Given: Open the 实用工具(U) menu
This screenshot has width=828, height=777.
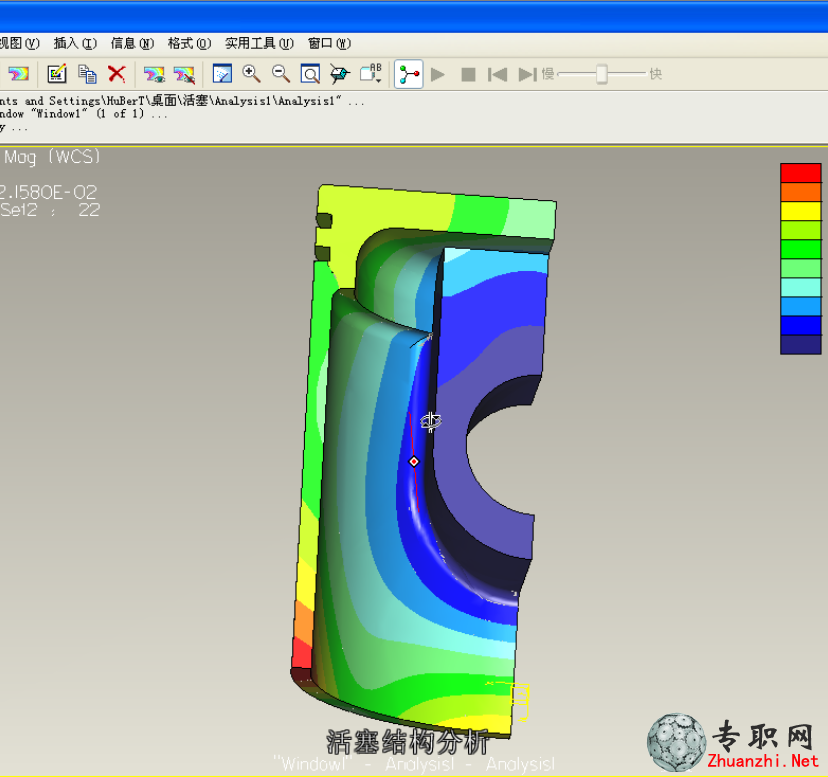Looking at the screenshot, I should [x=259, y=43].
